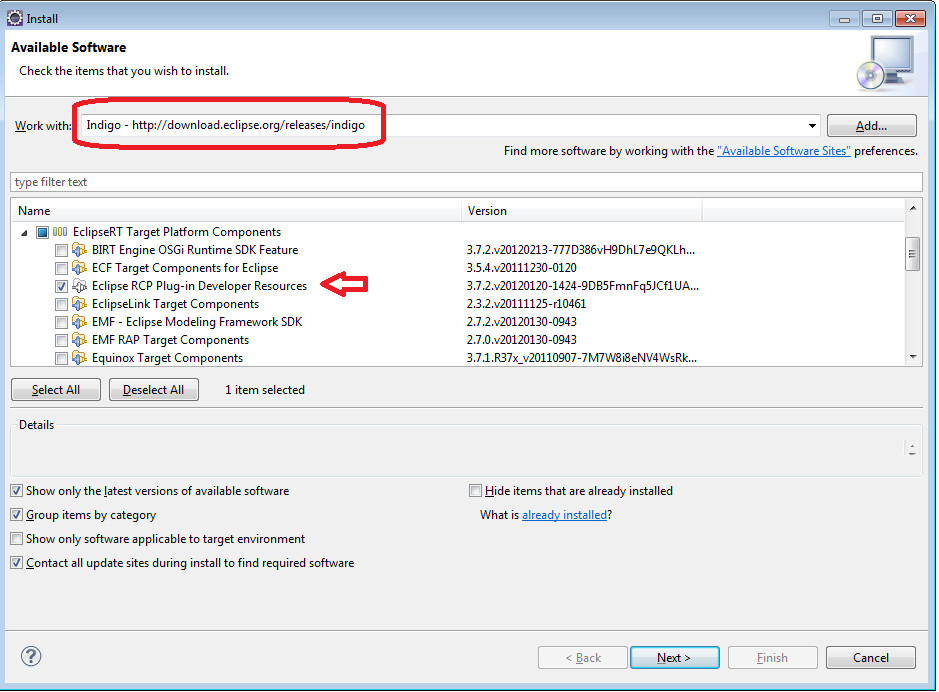
Task: Maximize the Install window
Action: (x=877, y=19)
